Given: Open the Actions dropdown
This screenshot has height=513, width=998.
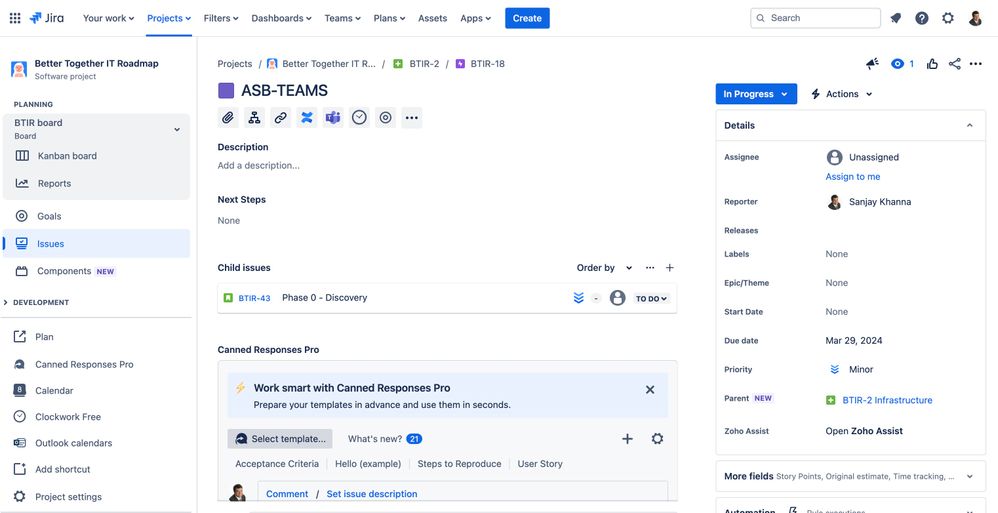Looking at the screenshot, I should 841,94.
